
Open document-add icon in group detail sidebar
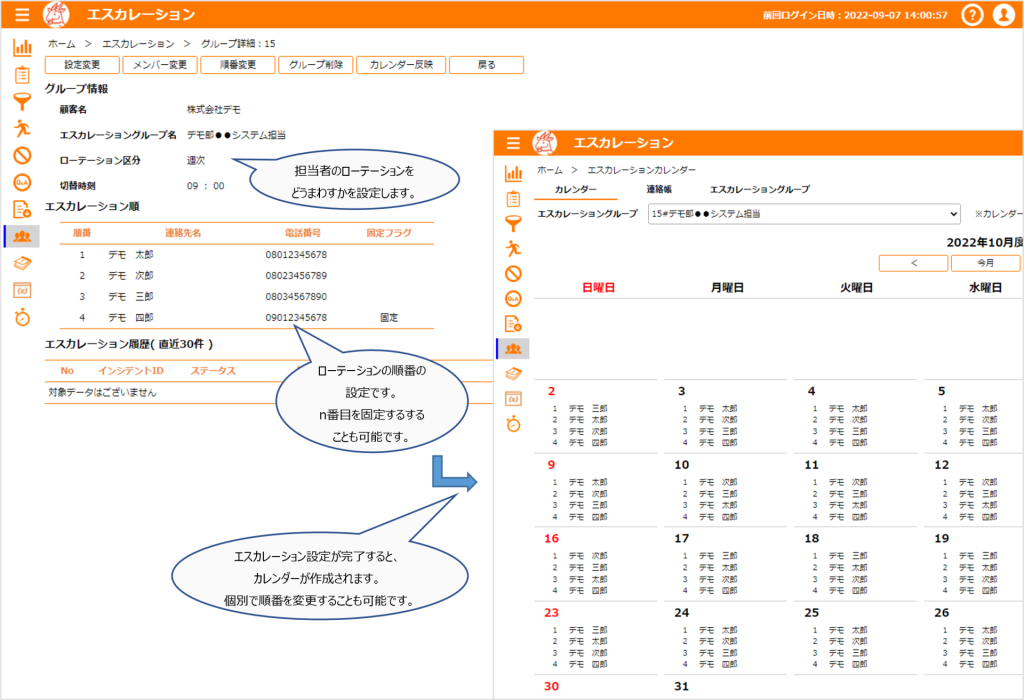(x=22, y=209)
